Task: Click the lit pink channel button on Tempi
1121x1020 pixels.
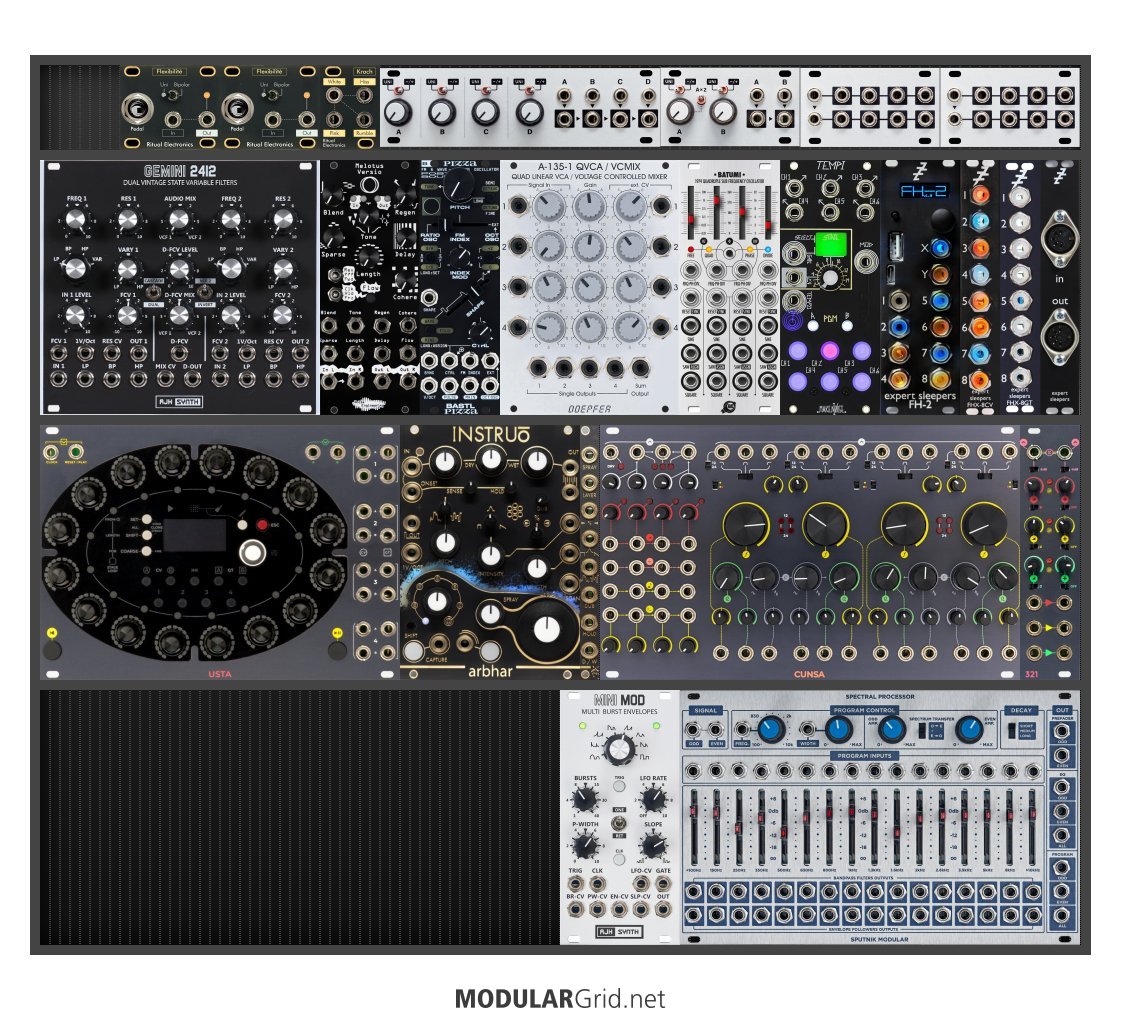Action: pyautogui.click(x=829, y=351)
